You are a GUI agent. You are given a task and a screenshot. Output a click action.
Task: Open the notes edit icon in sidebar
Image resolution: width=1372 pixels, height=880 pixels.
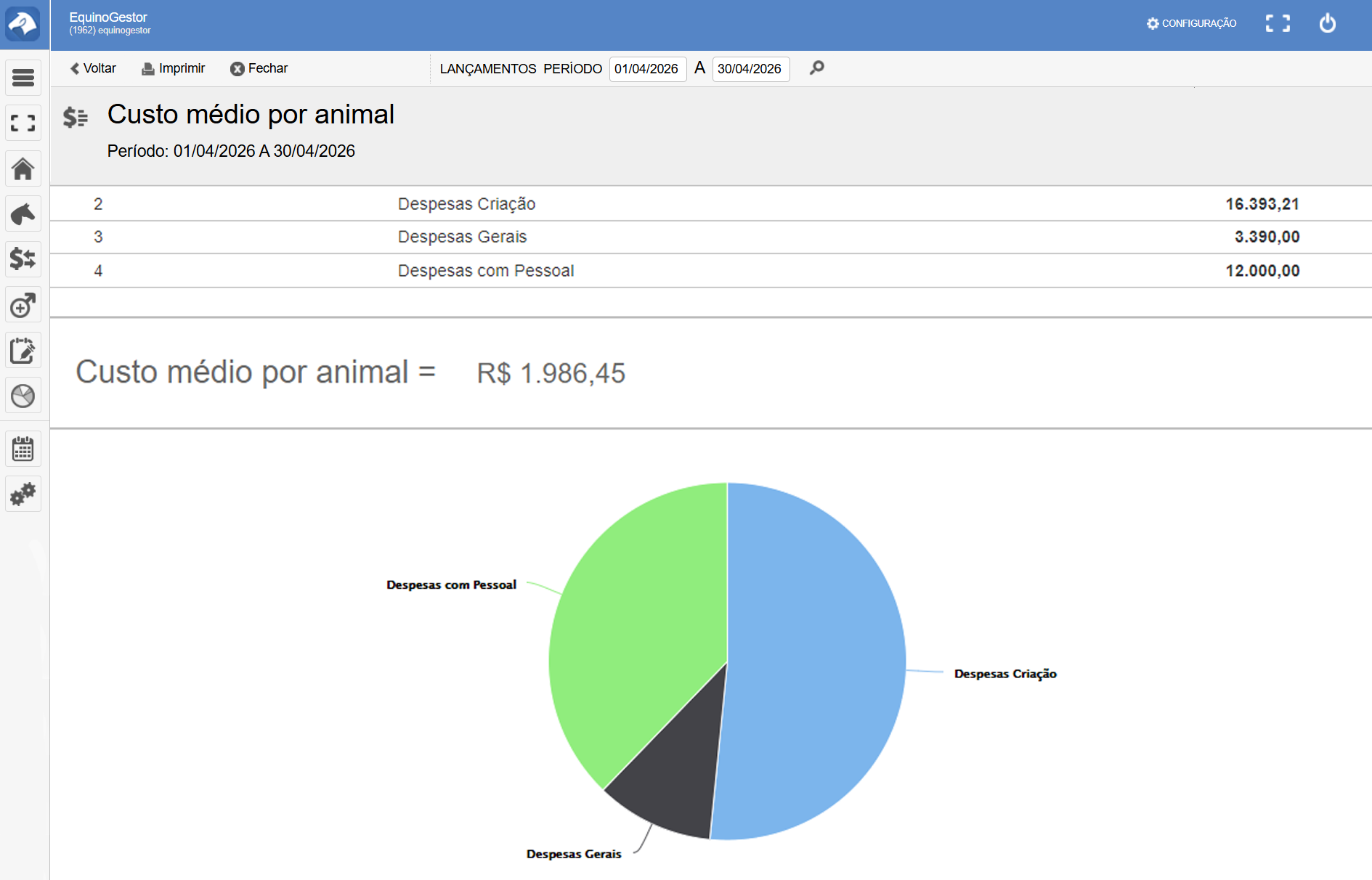(x=23, y=351)
